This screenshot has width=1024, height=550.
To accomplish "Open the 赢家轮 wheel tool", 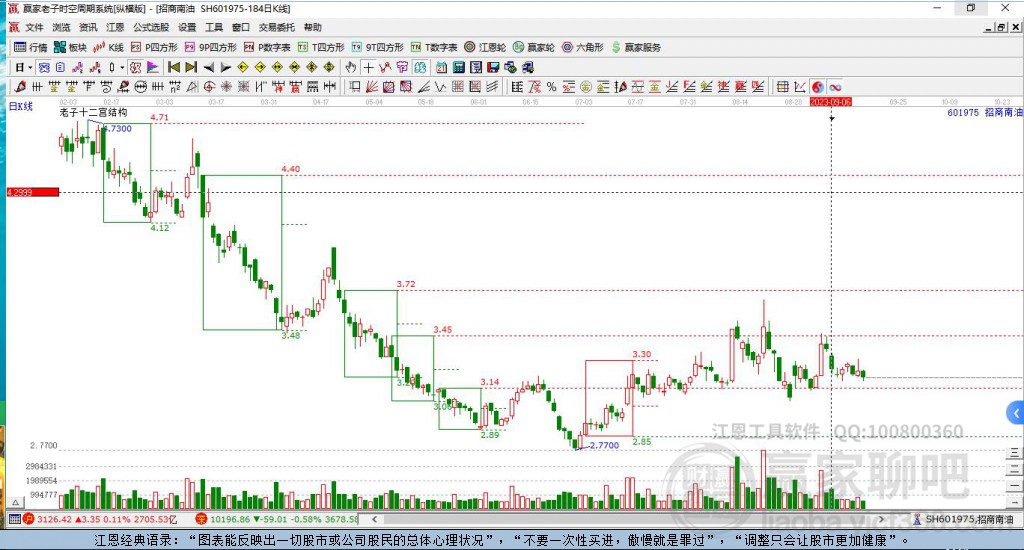I will pyautogui.click(x=534, y=47).
